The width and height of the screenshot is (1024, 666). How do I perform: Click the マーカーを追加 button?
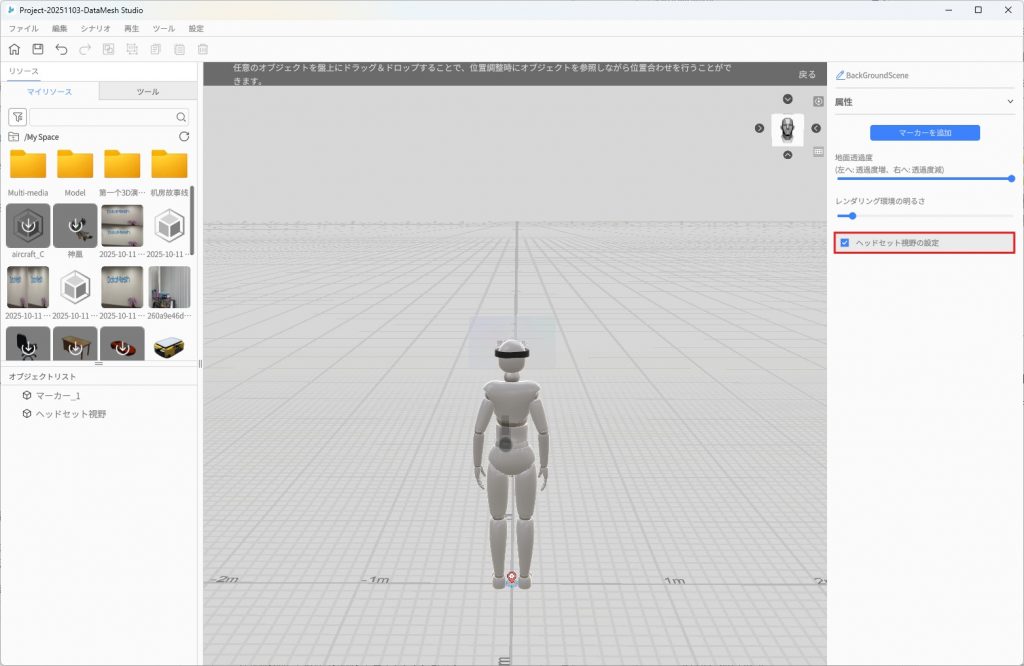[x=924, y=132]
